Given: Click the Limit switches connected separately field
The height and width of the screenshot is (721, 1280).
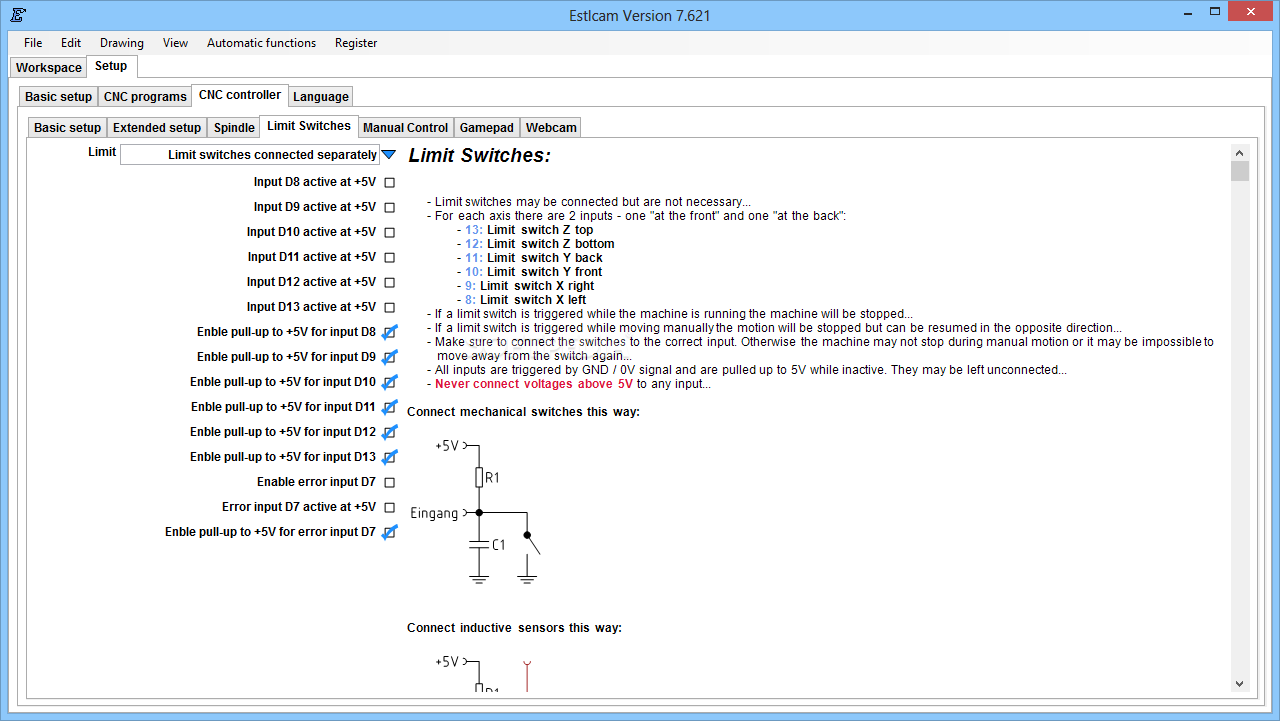Looking at the screenshot, I should coord(250,155).
